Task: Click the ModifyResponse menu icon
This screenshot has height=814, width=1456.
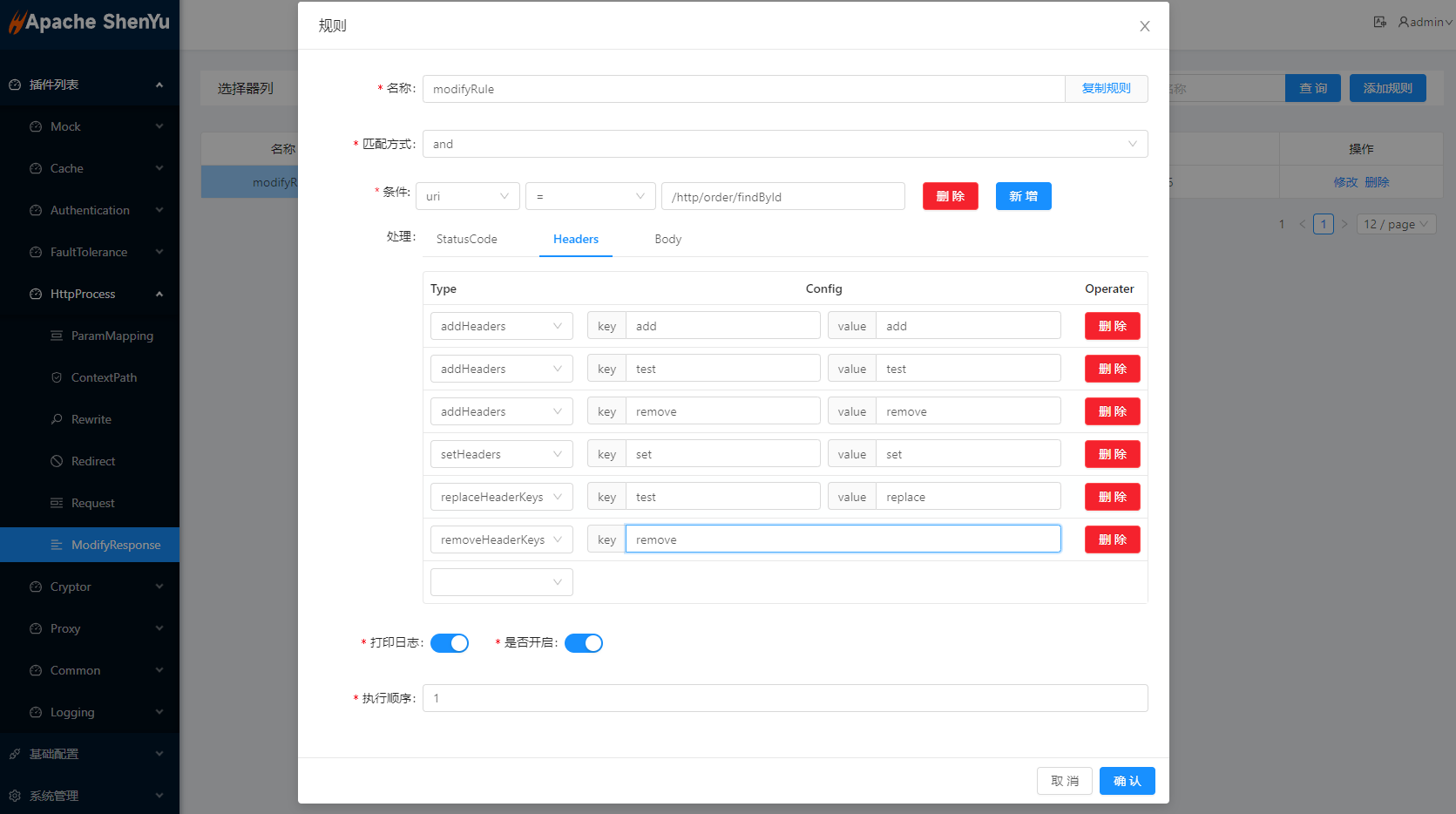Action: tap(57, 545)
